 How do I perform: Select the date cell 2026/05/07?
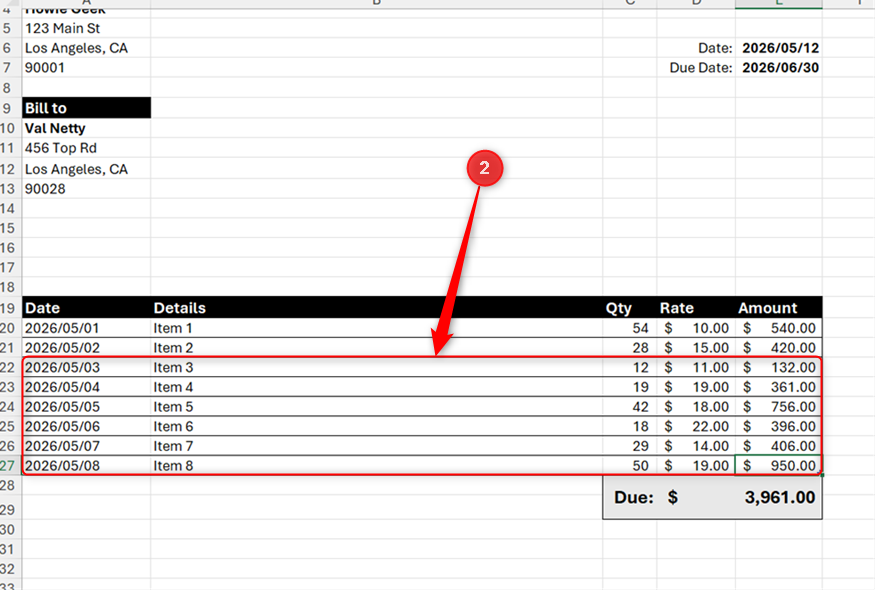pos(86,445)
